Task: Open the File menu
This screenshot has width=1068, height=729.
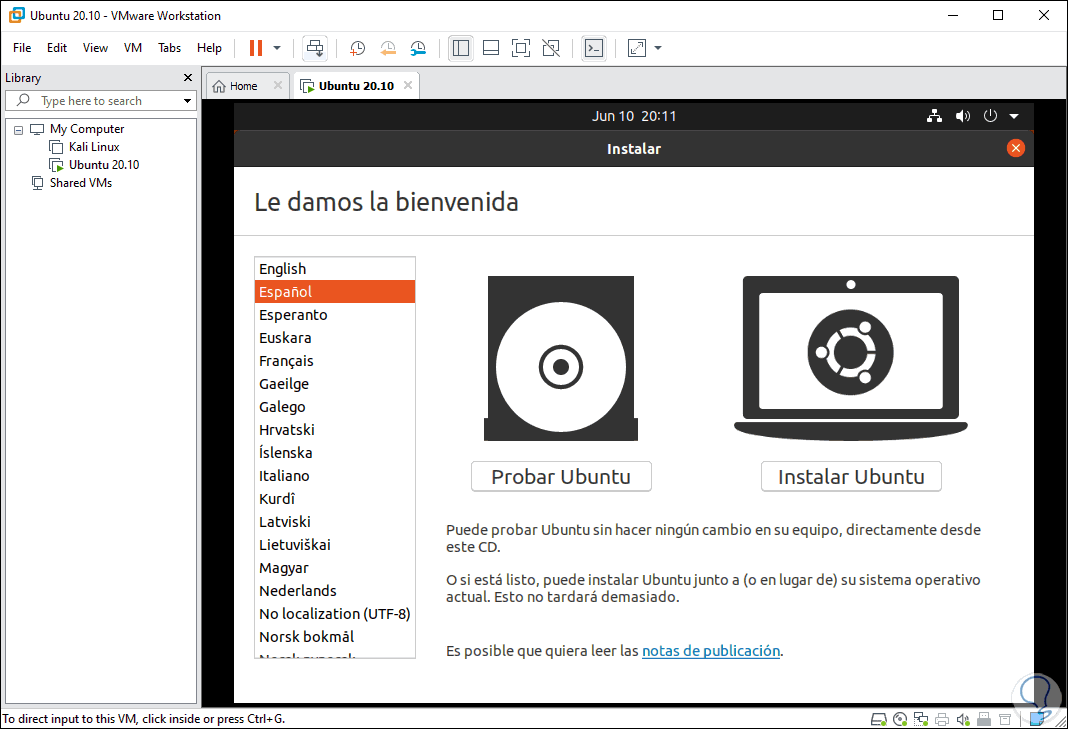Action: pyautogui.click(x=22, y=48)
